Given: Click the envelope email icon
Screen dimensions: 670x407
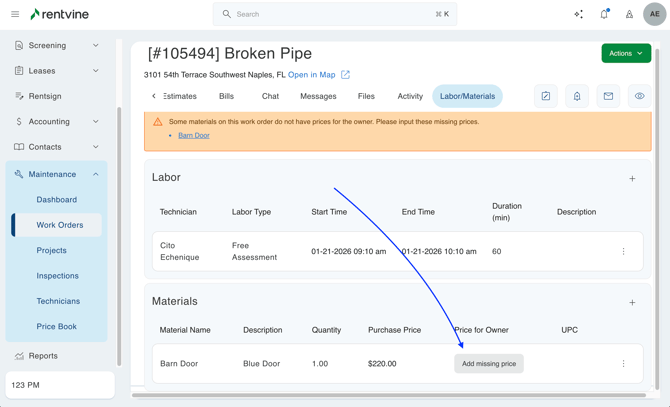Looking at the screenshot, I should (x=608, y=96).
